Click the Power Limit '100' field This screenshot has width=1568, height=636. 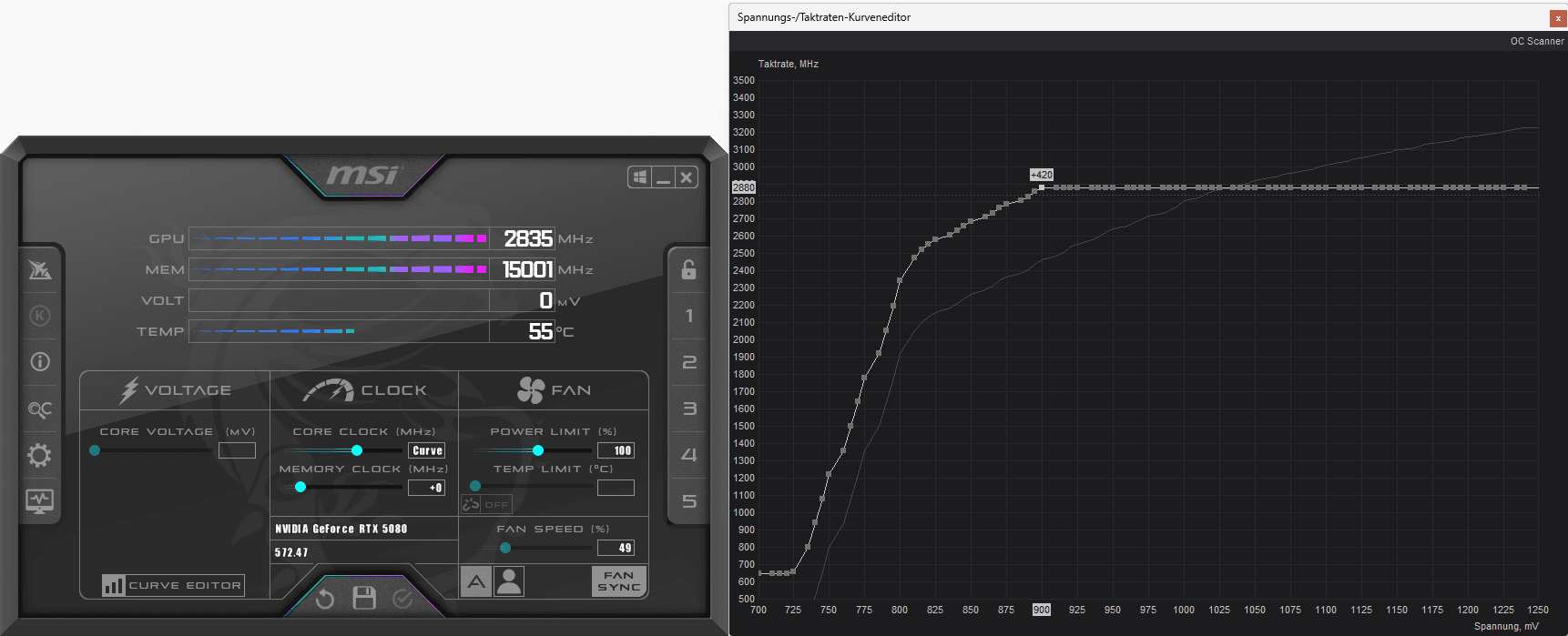(x=616, y=450)
